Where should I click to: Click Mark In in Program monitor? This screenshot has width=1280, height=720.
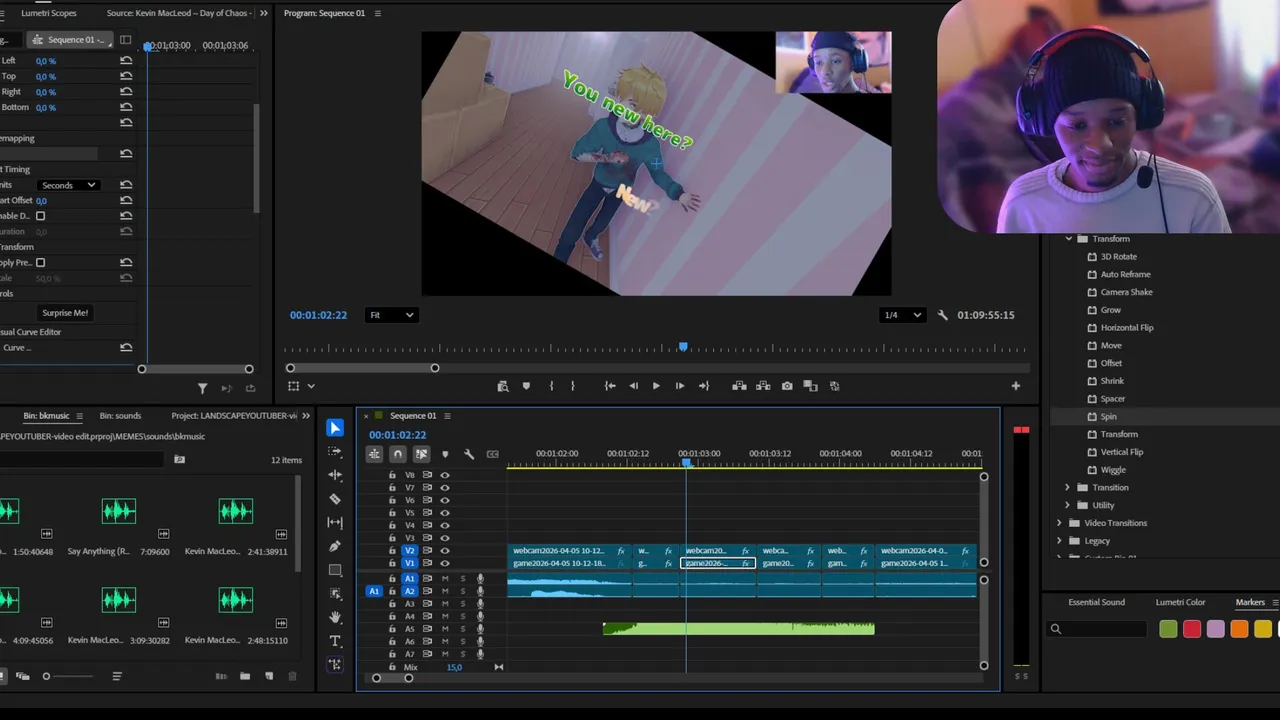tap(551, 386)
